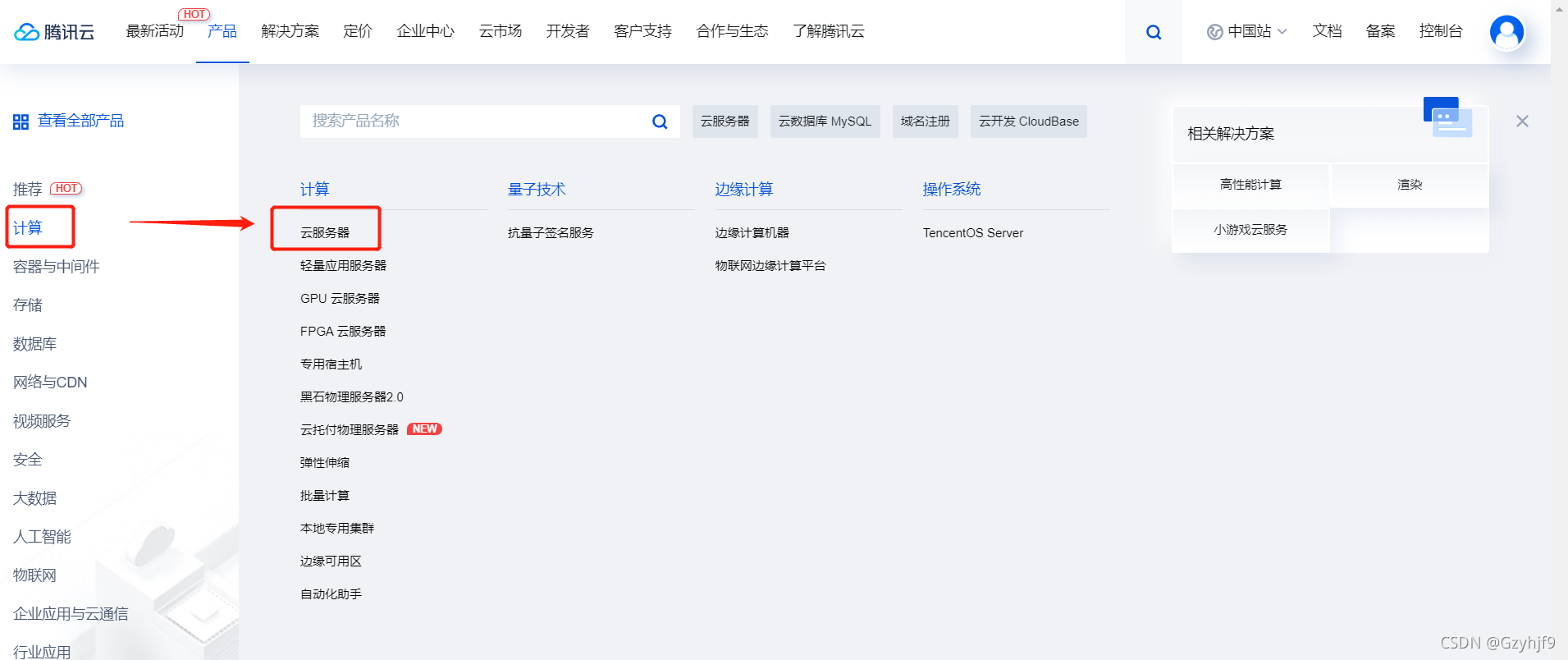
Task: Open the top-bar search icon
Action: 1153,32
